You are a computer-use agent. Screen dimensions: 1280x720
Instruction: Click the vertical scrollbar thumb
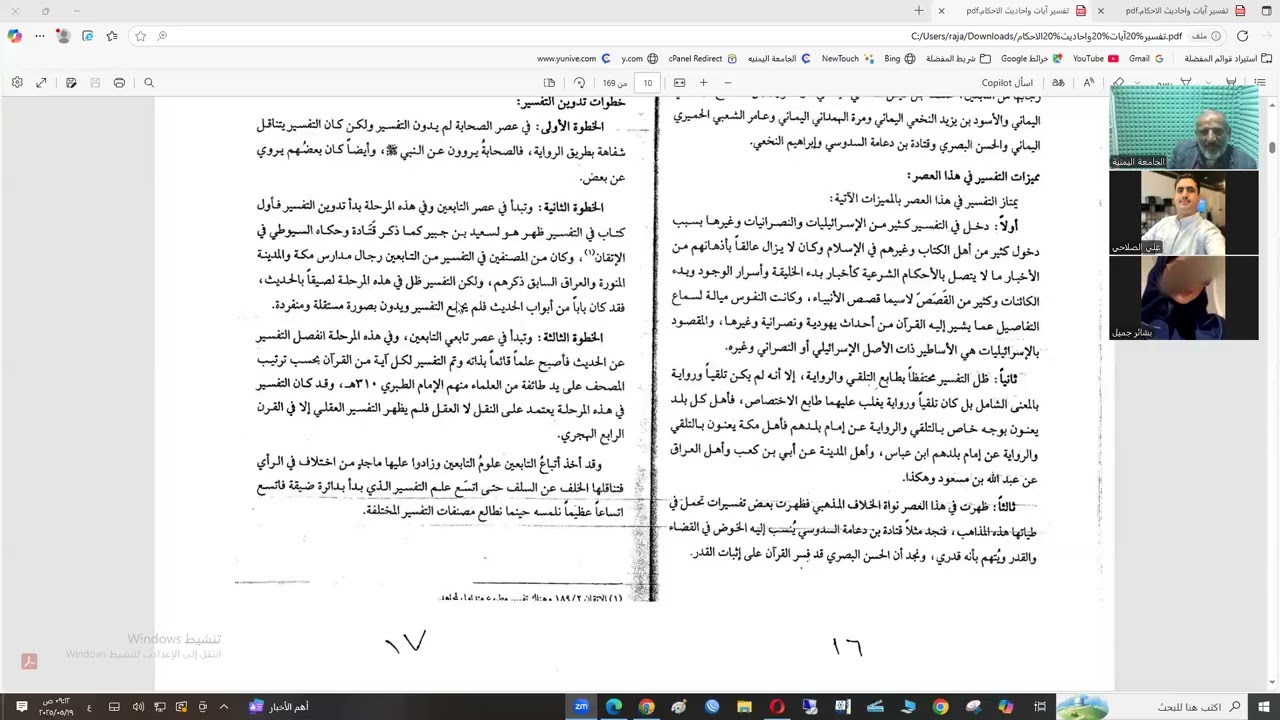(x=1272, y=147)
